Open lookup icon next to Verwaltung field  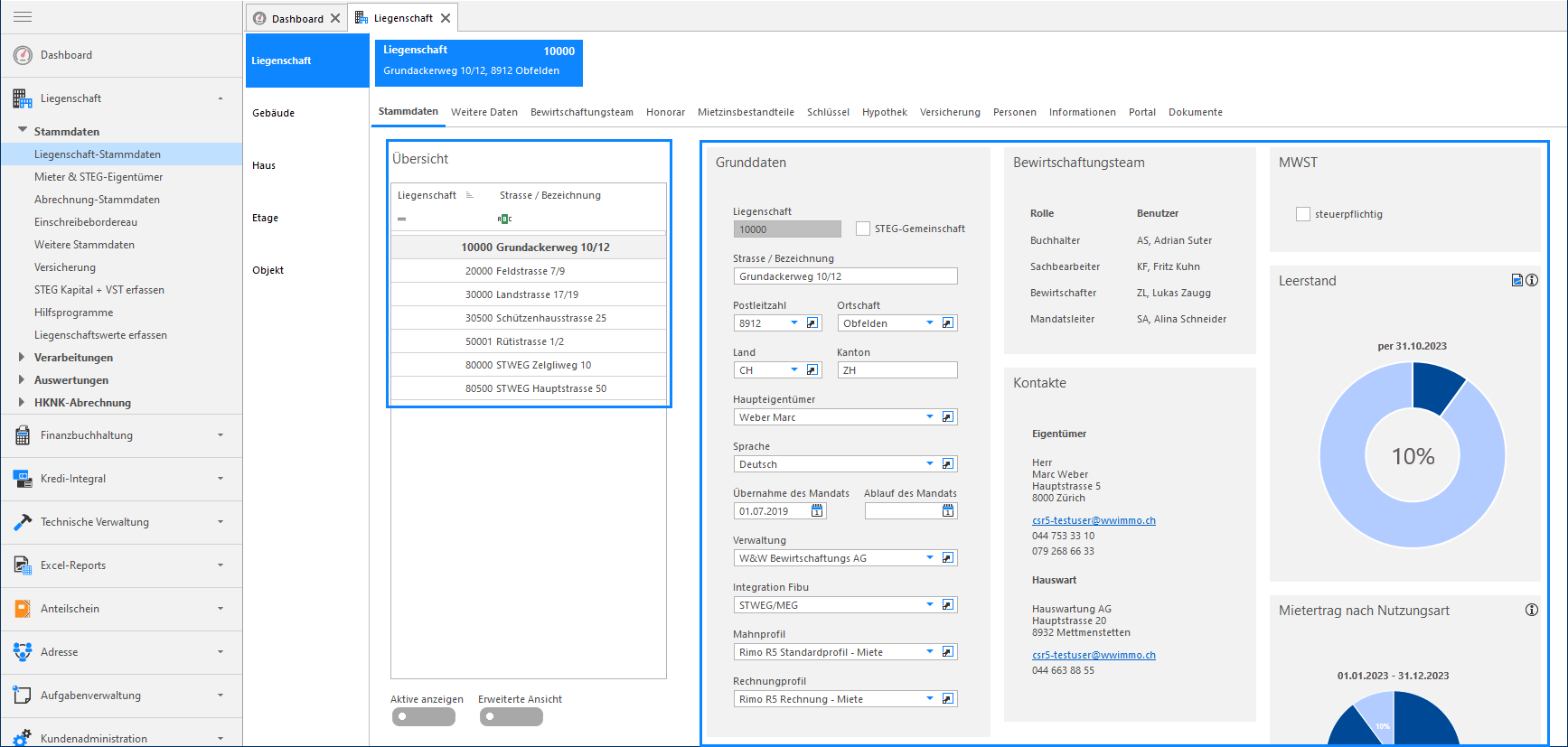click(x=948, y=558)
